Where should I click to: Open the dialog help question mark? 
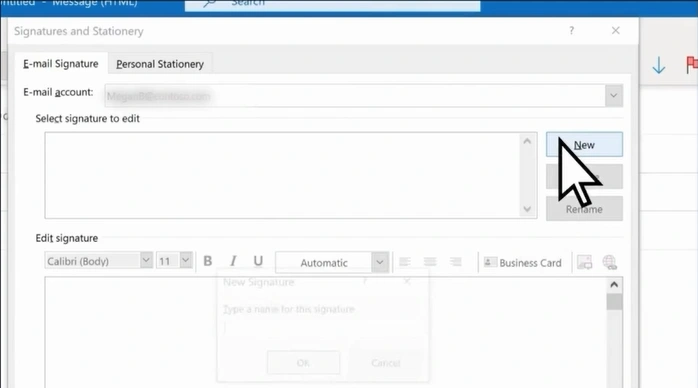(x=572, y=30)
